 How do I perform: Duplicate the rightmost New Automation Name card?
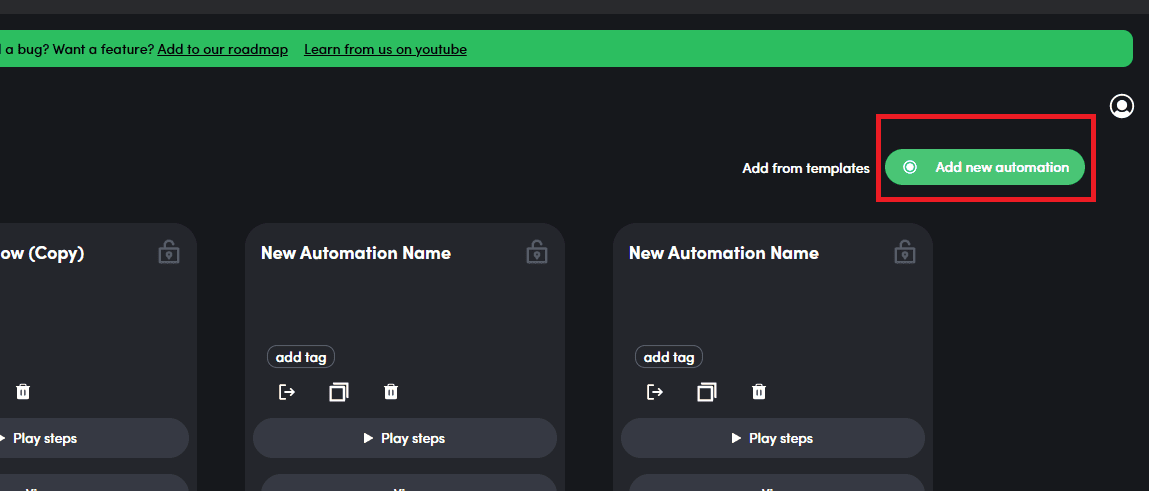[x=706, y=392]
